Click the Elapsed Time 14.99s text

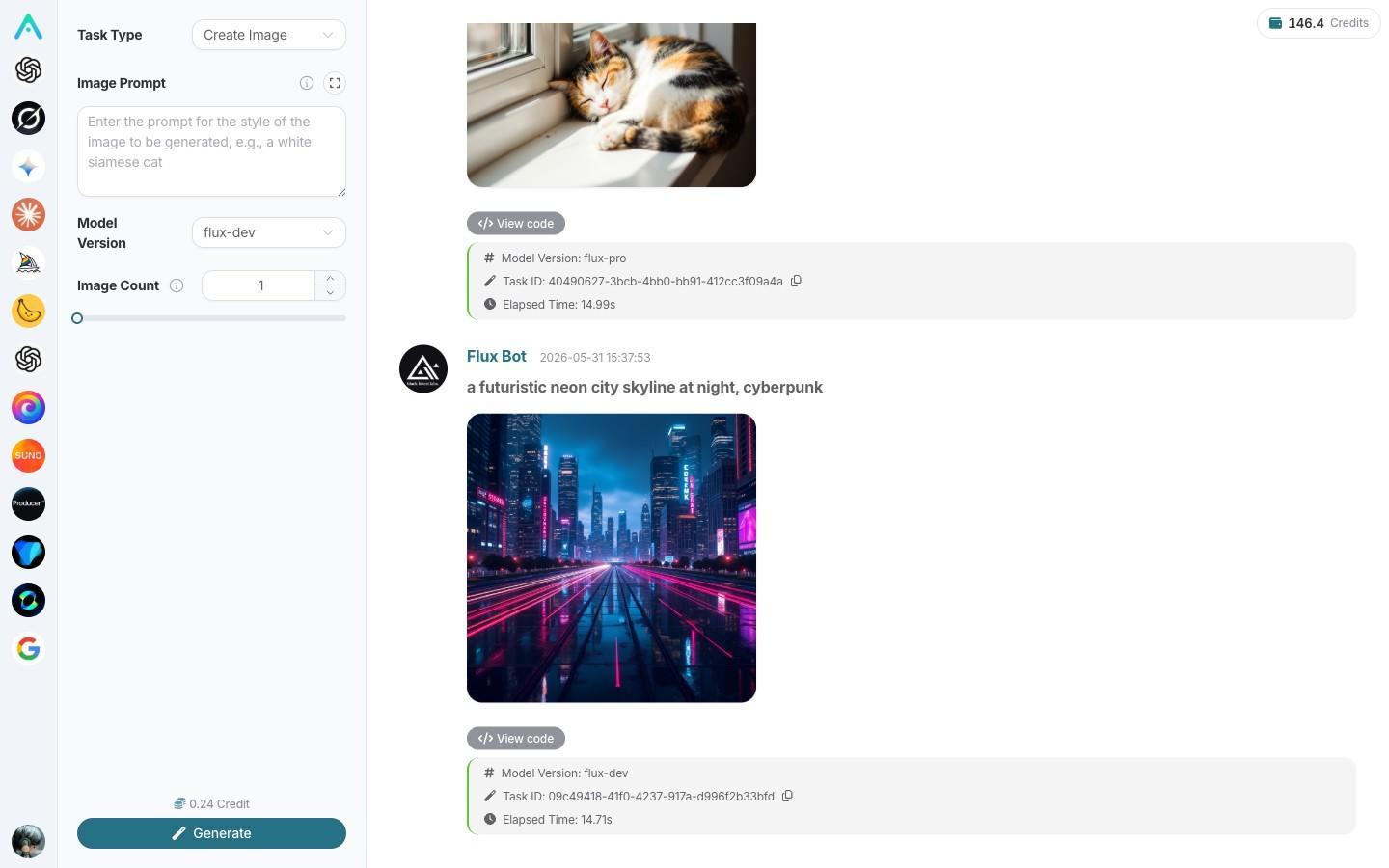click(558, 304)
